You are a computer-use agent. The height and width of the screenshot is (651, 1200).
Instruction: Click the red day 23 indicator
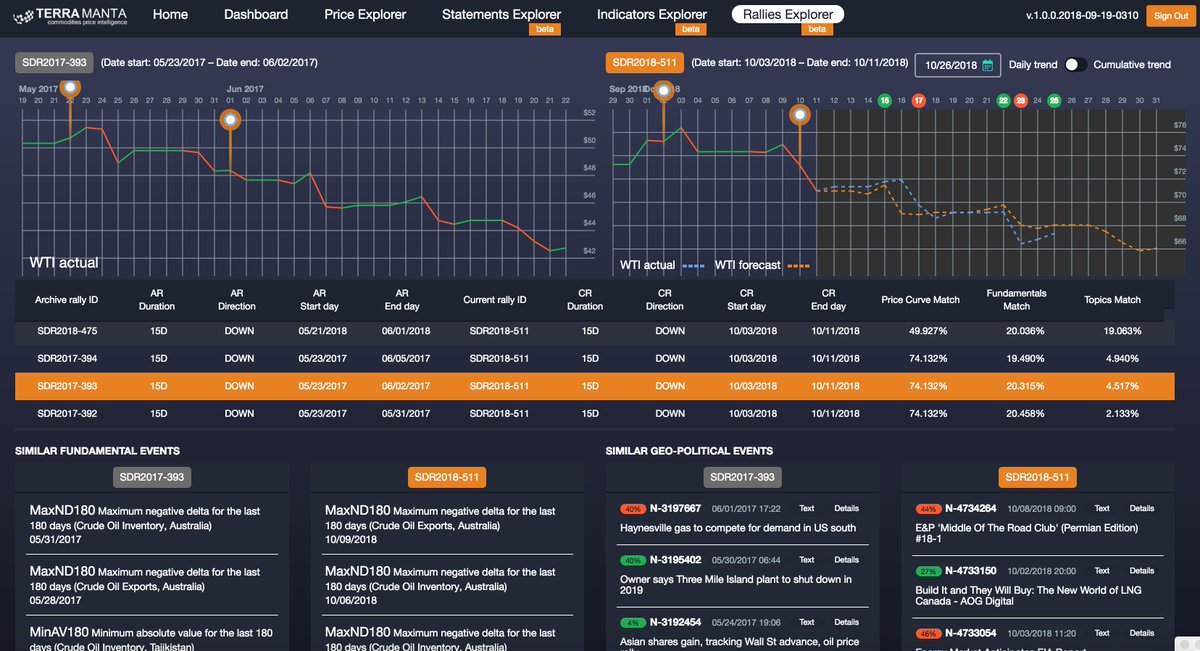pyautogui.click(x=1020, y=100)
